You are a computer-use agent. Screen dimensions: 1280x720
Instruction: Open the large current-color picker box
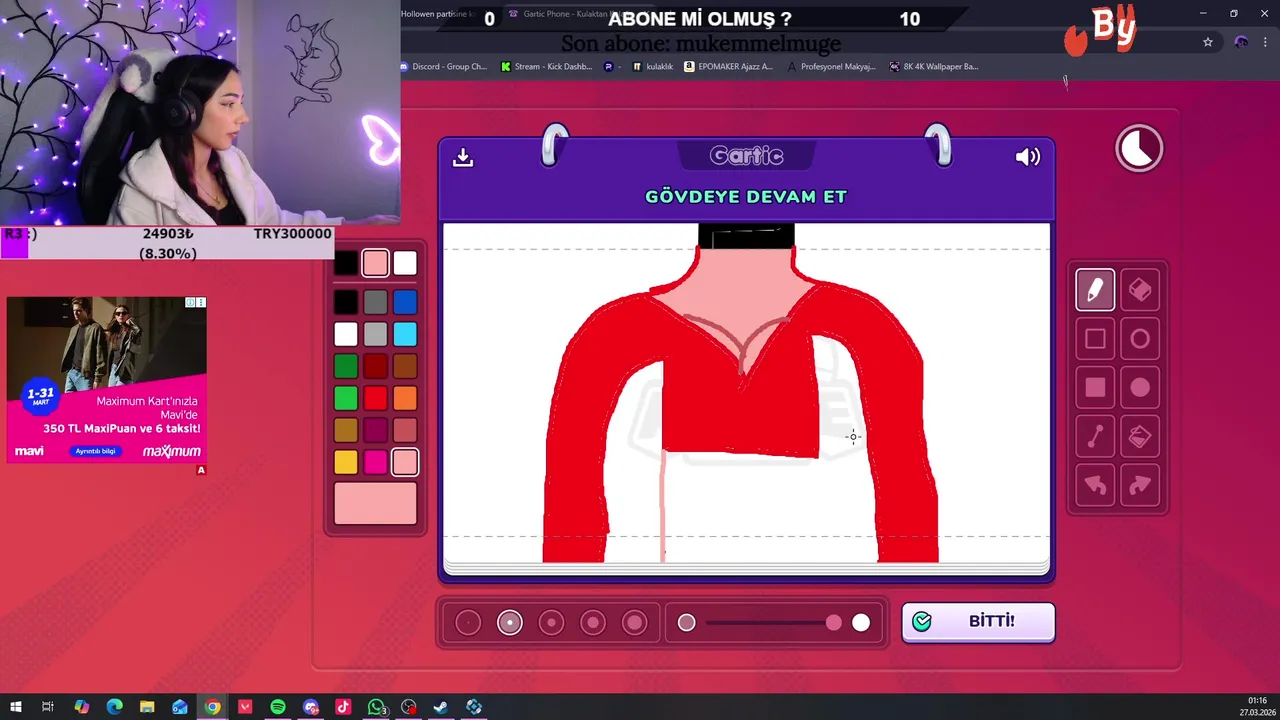(x=375, y=503)
